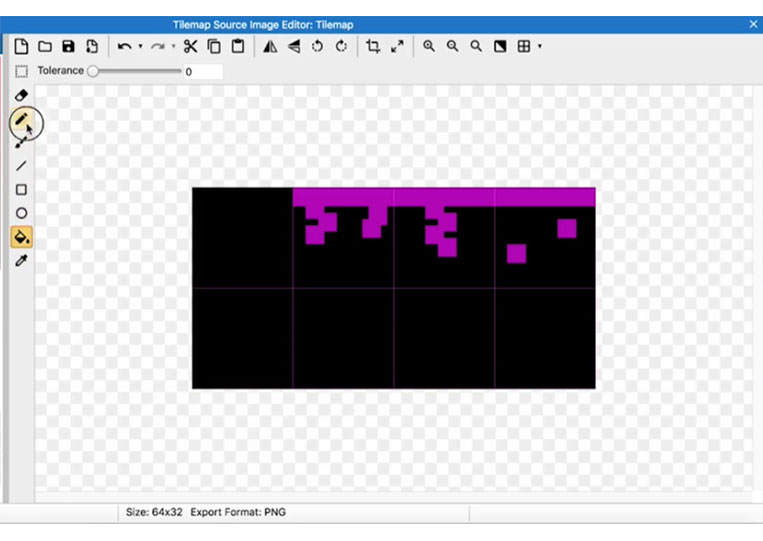Select the Color picker eyedropper tool
This screenshot has height=541, width=763.
[x=21, y=261]
